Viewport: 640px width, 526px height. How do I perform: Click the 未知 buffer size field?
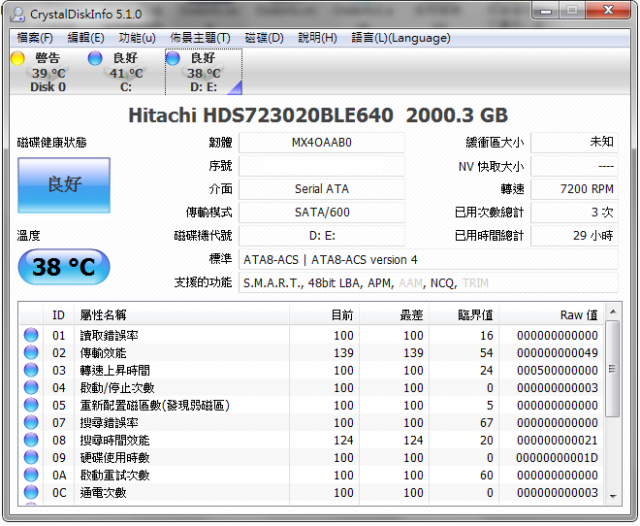(574, 143)
